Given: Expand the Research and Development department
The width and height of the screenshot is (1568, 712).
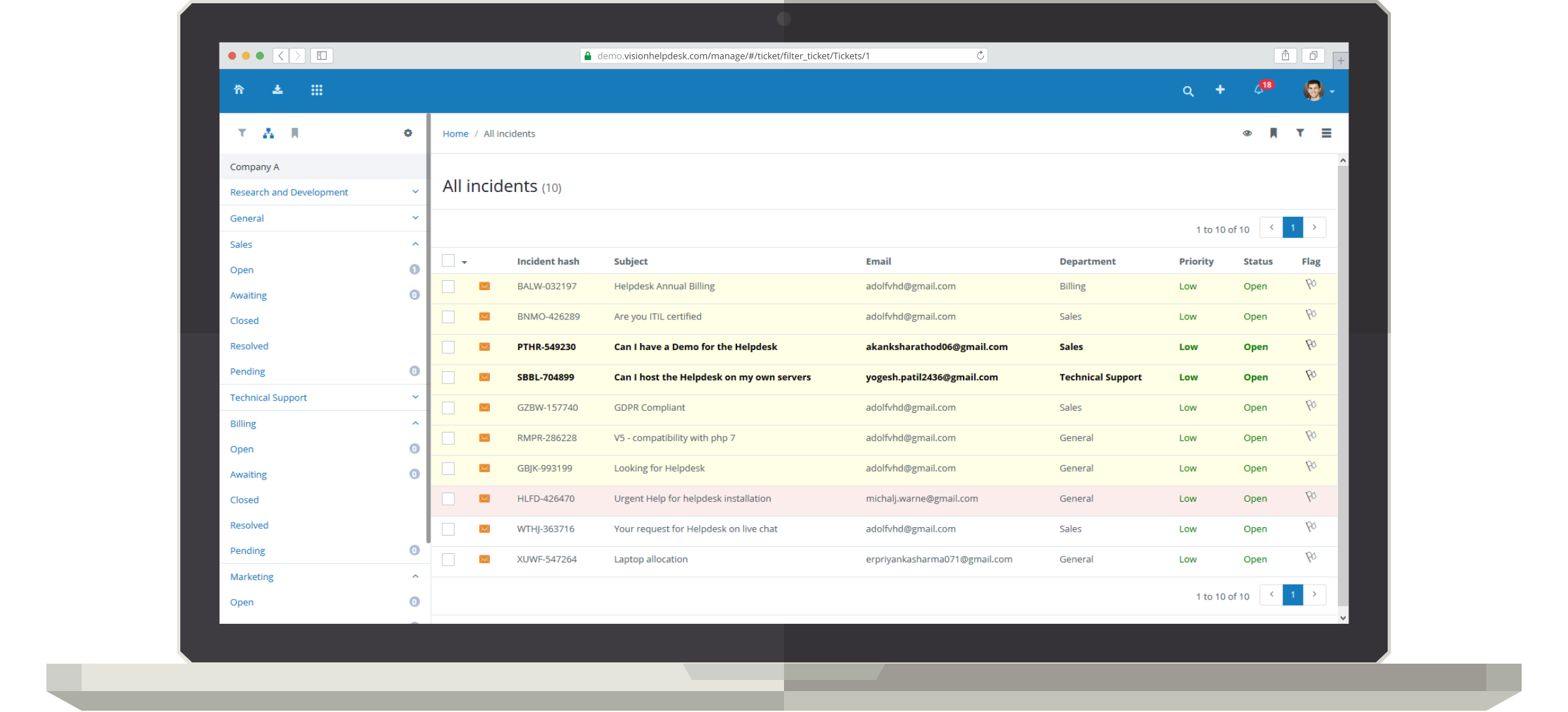Looking at the screenshot, I should click(416, 192).
